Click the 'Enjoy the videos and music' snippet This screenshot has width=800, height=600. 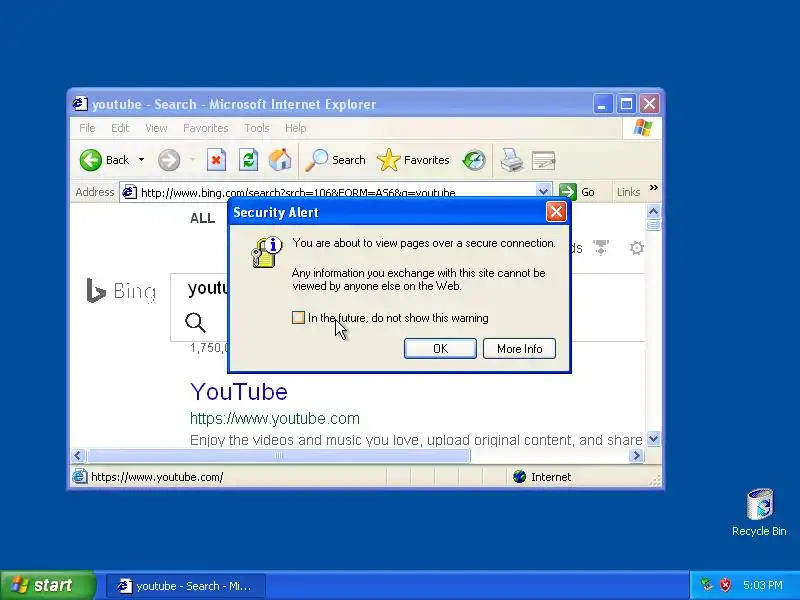click(416, 440)
